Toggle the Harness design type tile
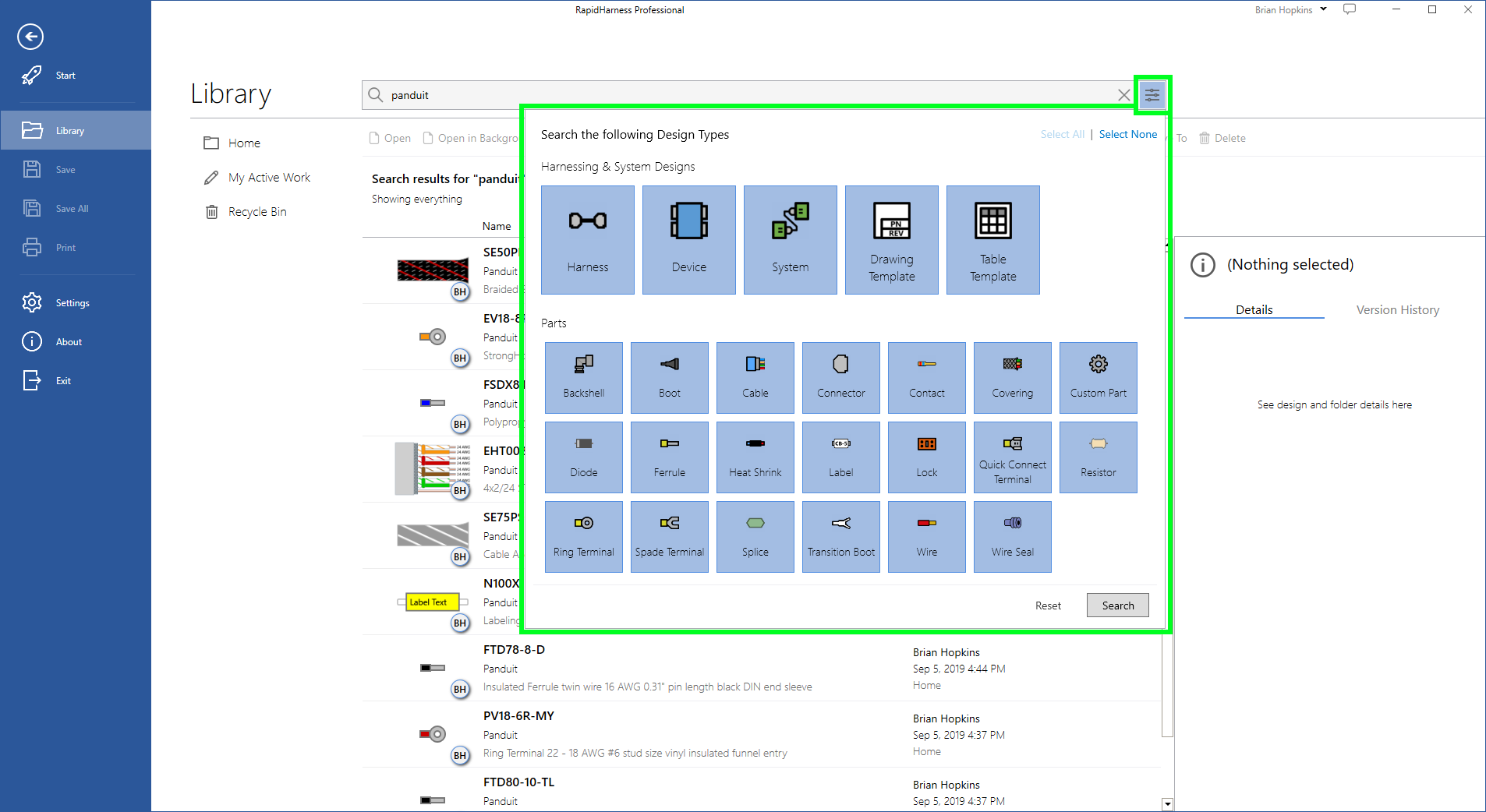1486x812 pixels. [588, 240]
